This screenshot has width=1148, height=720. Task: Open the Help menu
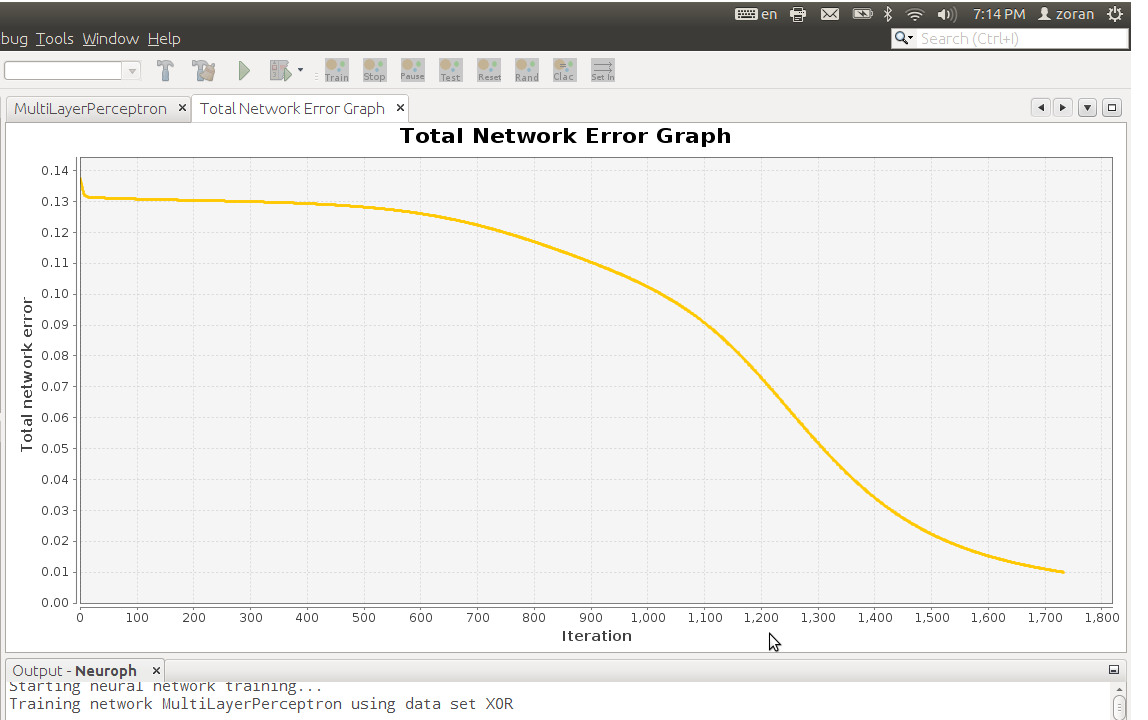pos(164,39)
